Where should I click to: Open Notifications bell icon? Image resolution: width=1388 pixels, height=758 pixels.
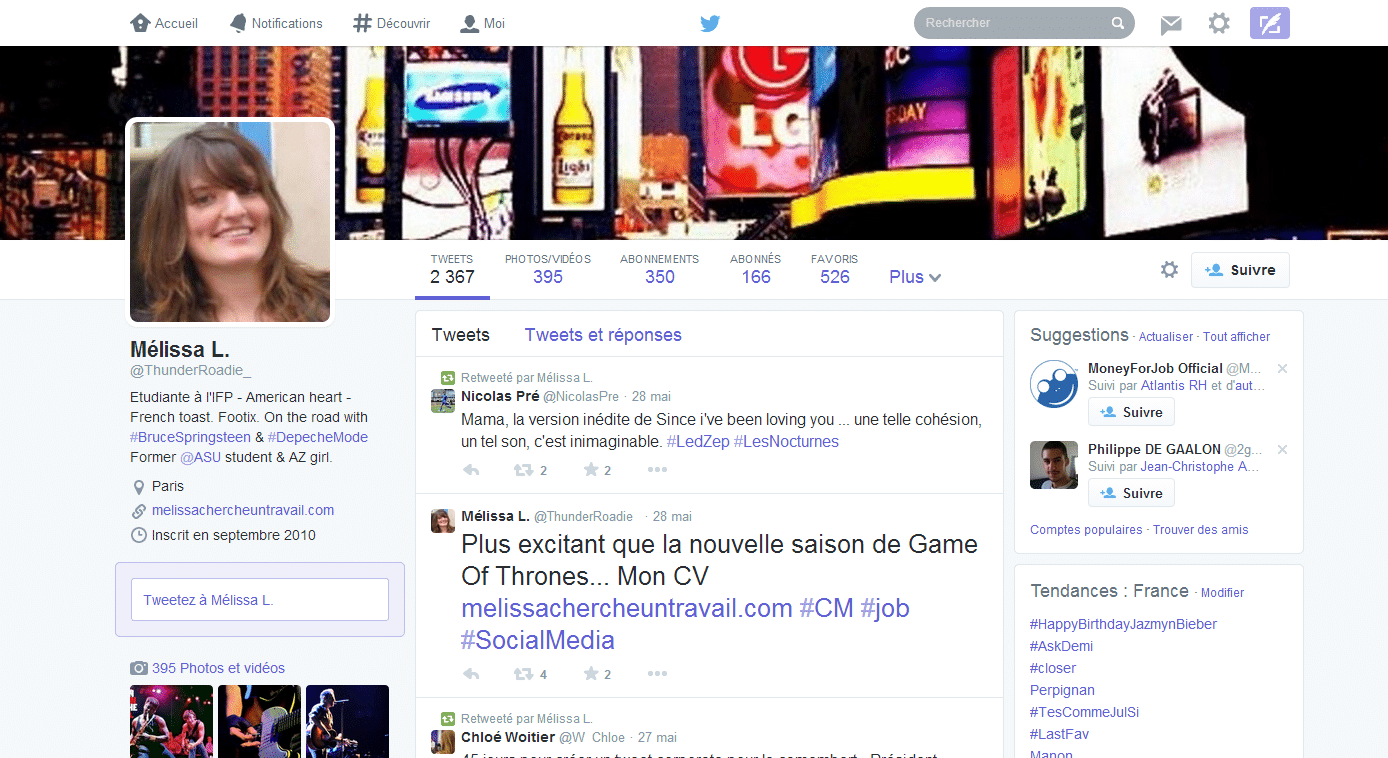coord(238,23)
